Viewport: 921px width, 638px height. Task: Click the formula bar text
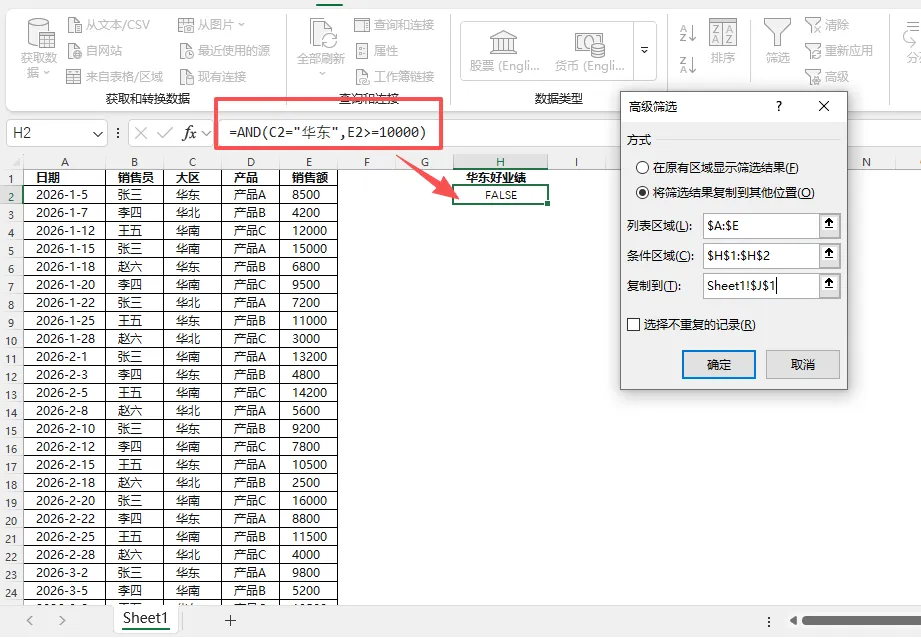[328, 132]
